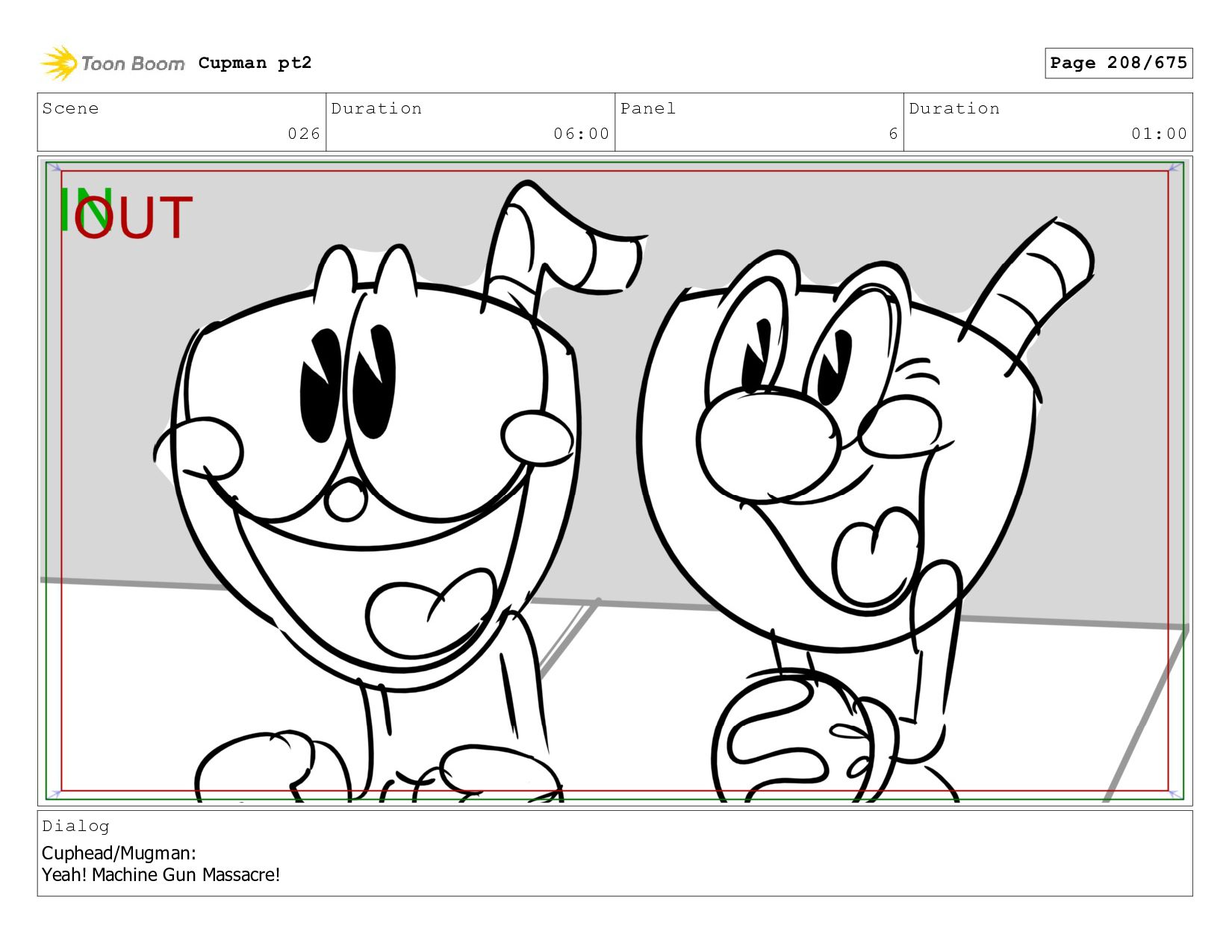This screenshot has height=952, width=1232.
Task: Click the 'Cuphead/Mugman:' speaker line
Action: pos(119,853)
